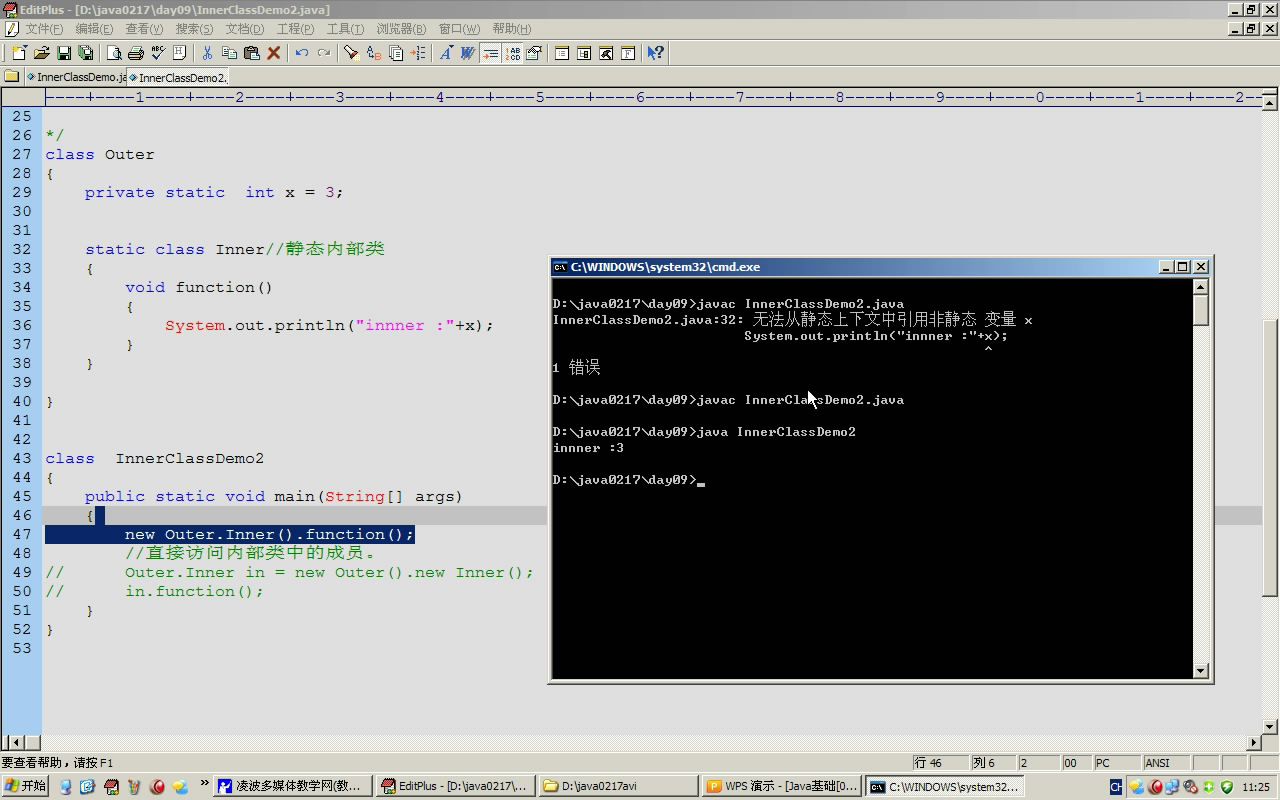Screen dimensions: 1280x800
Task: Click the Print toolbar icon
Action: (x=136, y=53)
